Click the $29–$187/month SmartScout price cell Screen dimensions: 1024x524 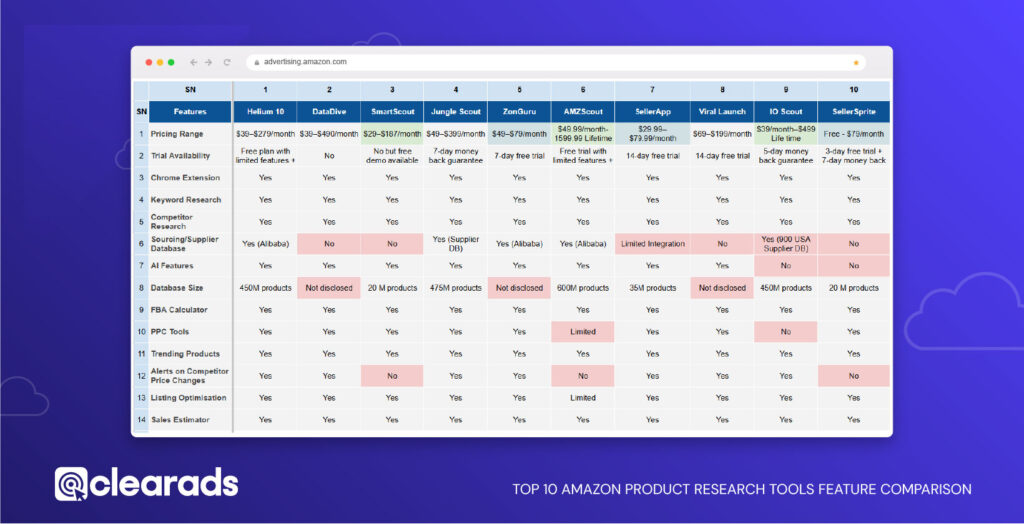tap(391, 134)
